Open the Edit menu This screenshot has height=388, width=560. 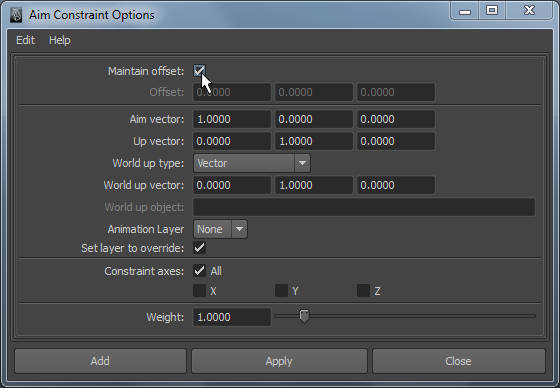(x=25, y=40)
